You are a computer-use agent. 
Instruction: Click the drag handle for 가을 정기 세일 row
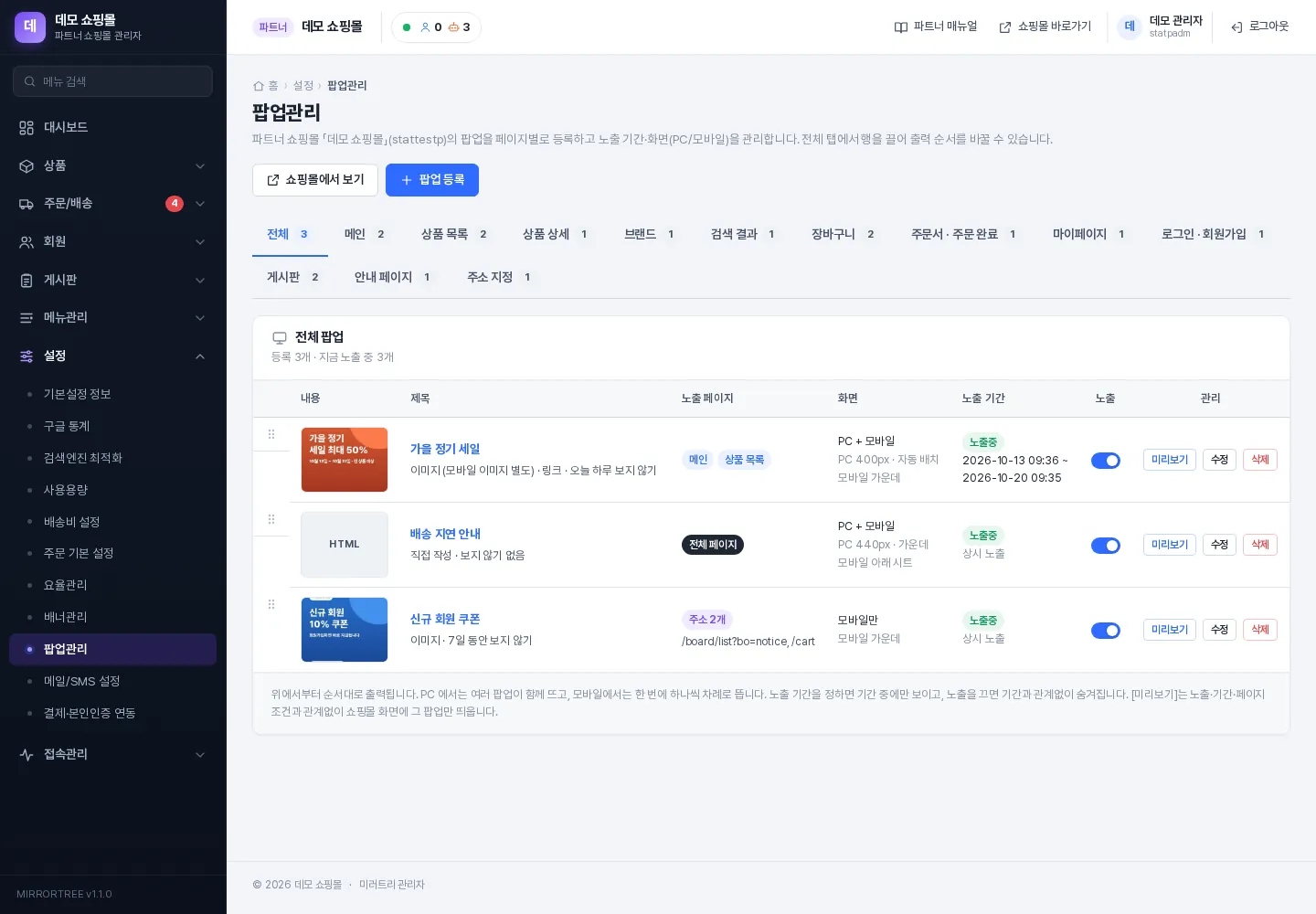[x=271, y=434]
